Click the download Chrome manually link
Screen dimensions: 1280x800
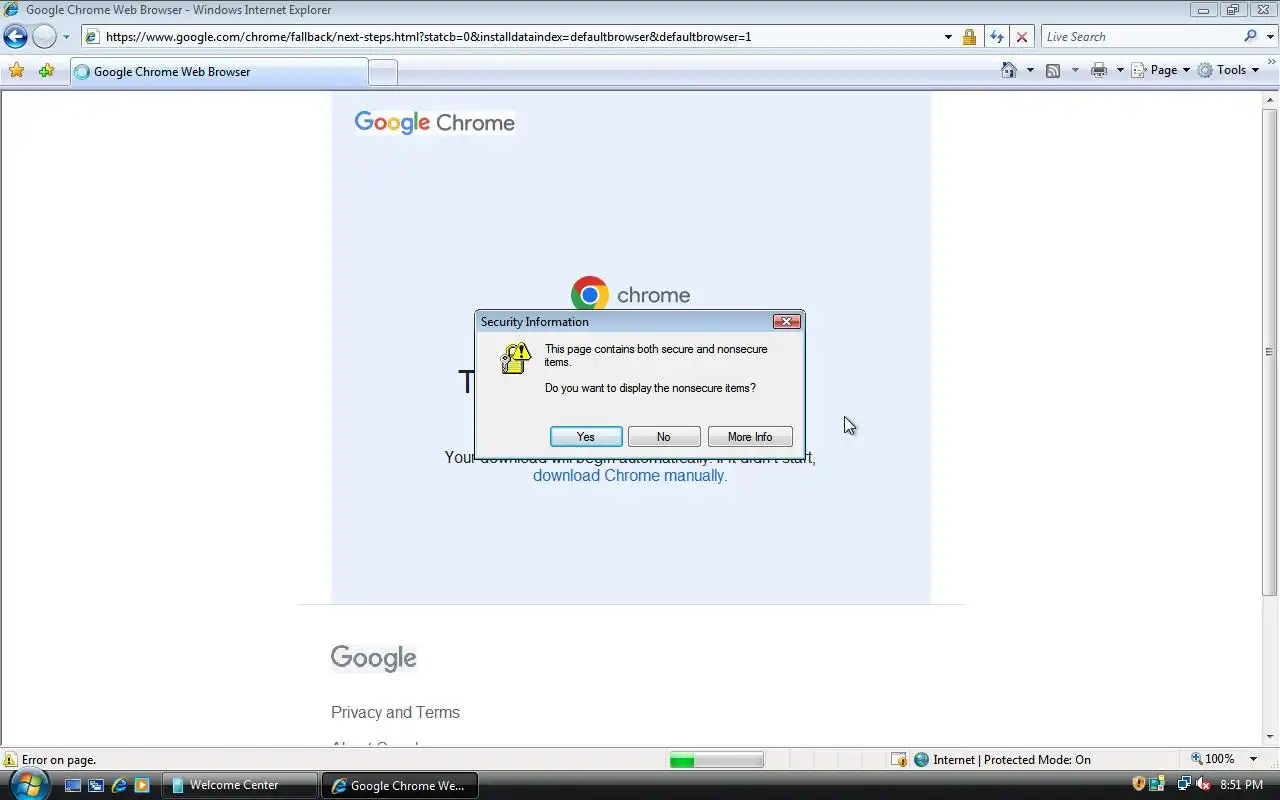[630, 476]
